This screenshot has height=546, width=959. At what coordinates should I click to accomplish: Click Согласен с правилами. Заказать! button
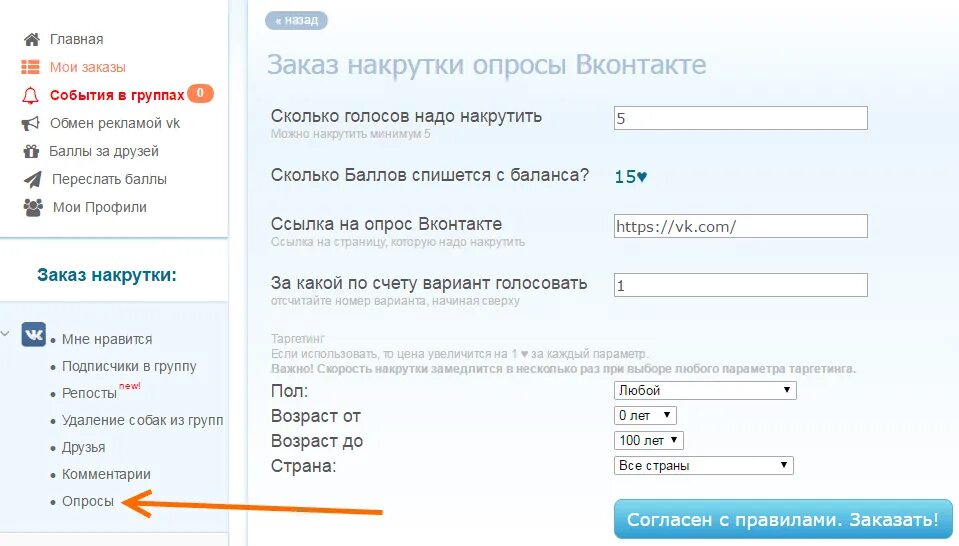[x=783, y=519]
